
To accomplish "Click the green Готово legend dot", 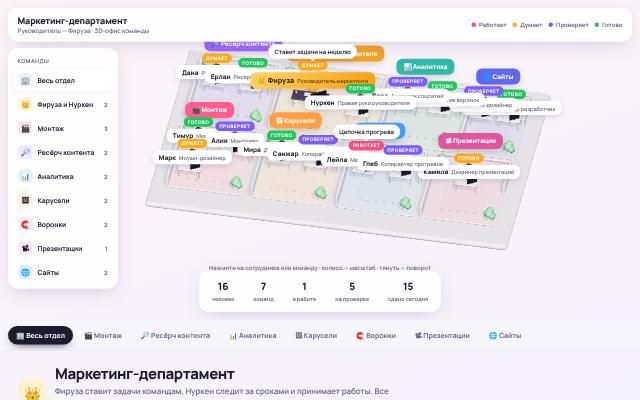I will [x=597, y=25].
